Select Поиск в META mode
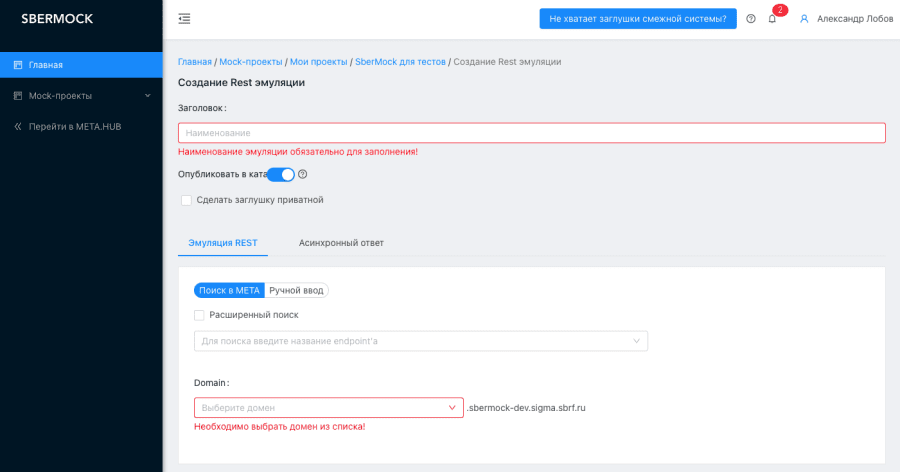Image resolution: width=900 pixels, height=472 pixels. click(x=229, y=291)
